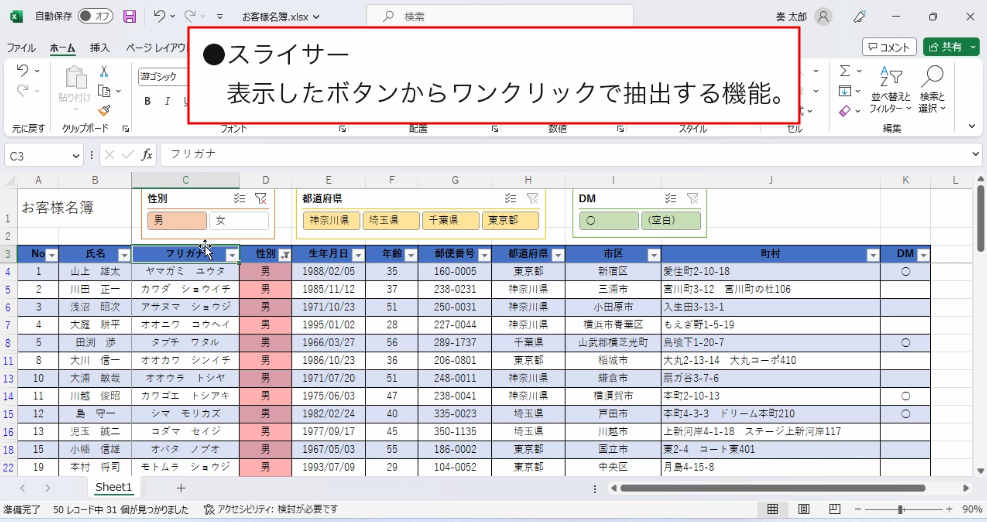The image size is (987, 522).
Task: Select 女 in 性別 slicer
Action: pos(239,220)
